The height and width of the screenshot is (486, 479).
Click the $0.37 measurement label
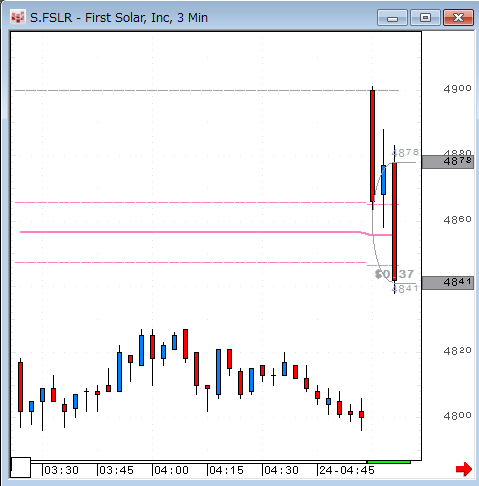(394, 274)
